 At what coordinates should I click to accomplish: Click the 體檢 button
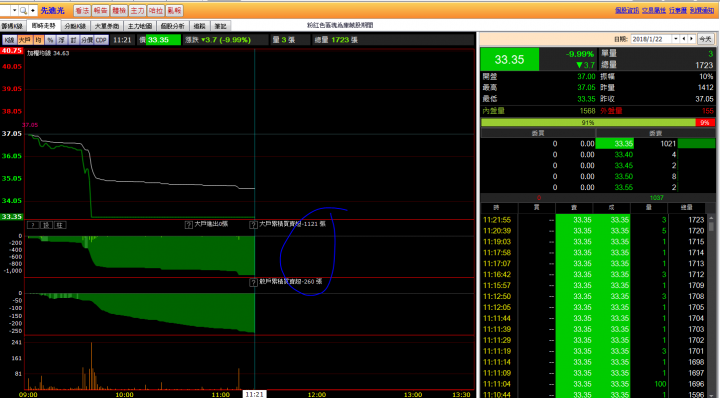pyautogui.click(x=119, y=11)
